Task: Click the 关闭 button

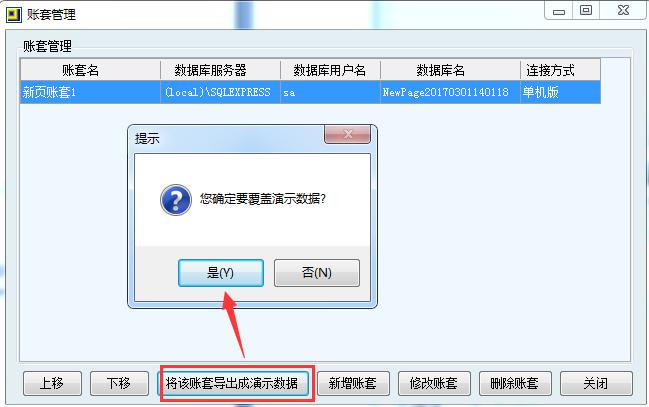Action: [x=596, y=383]
